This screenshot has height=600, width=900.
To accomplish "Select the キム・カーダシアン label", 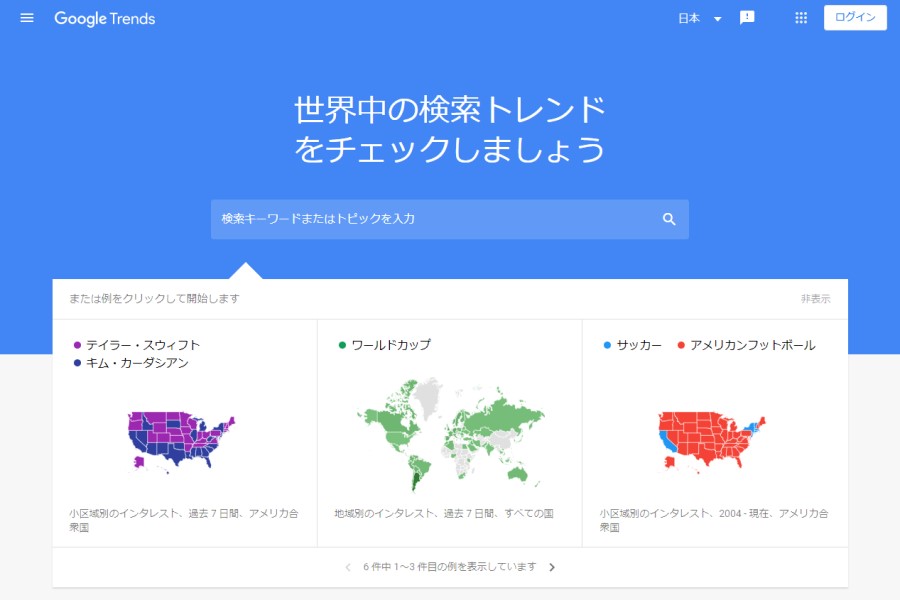I will click(x=137, y=363).
